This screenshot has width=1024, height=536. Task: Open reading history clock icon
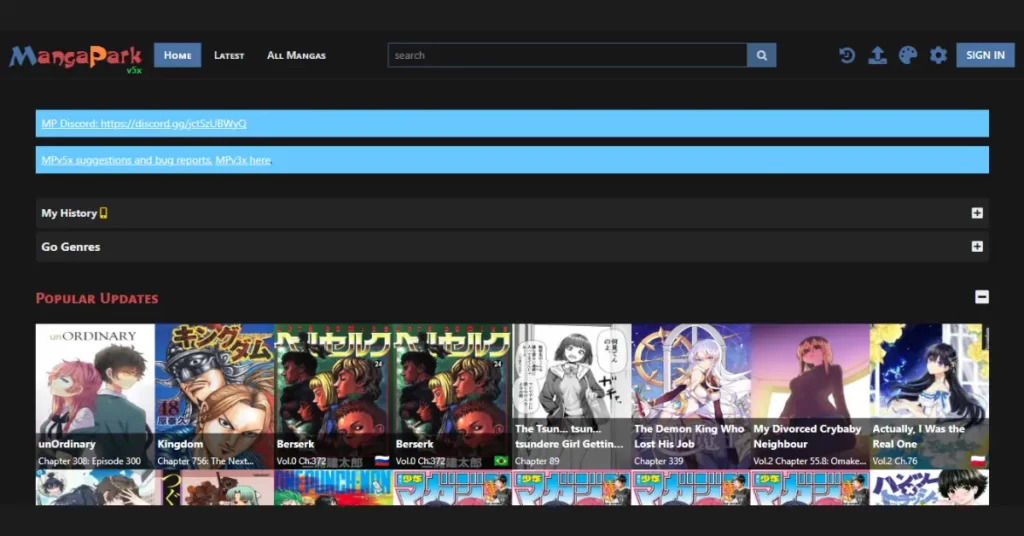click(847, 55)
